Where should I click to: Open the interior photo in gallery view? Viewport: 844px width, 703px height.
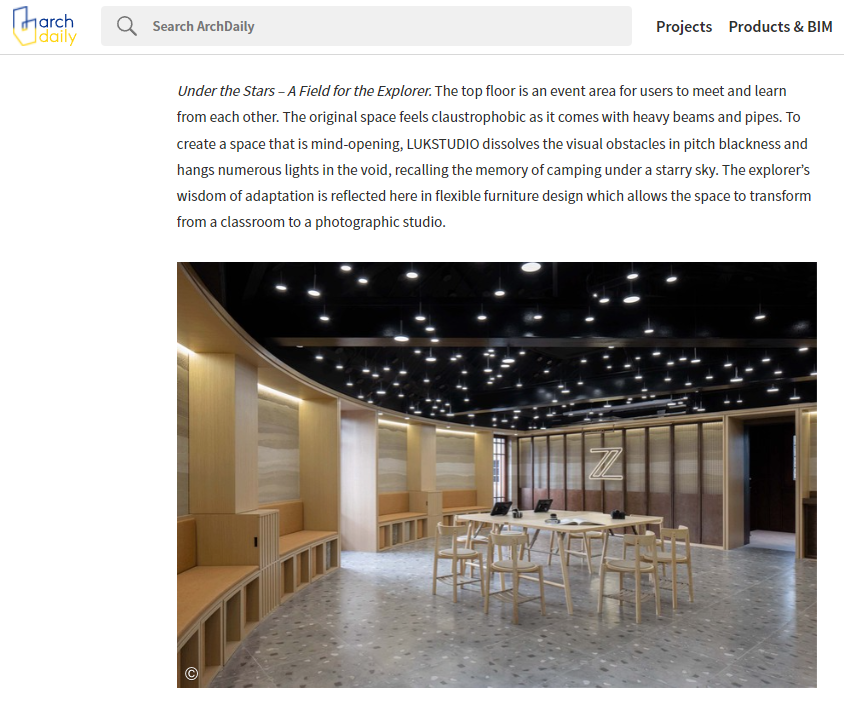(496, 474)
